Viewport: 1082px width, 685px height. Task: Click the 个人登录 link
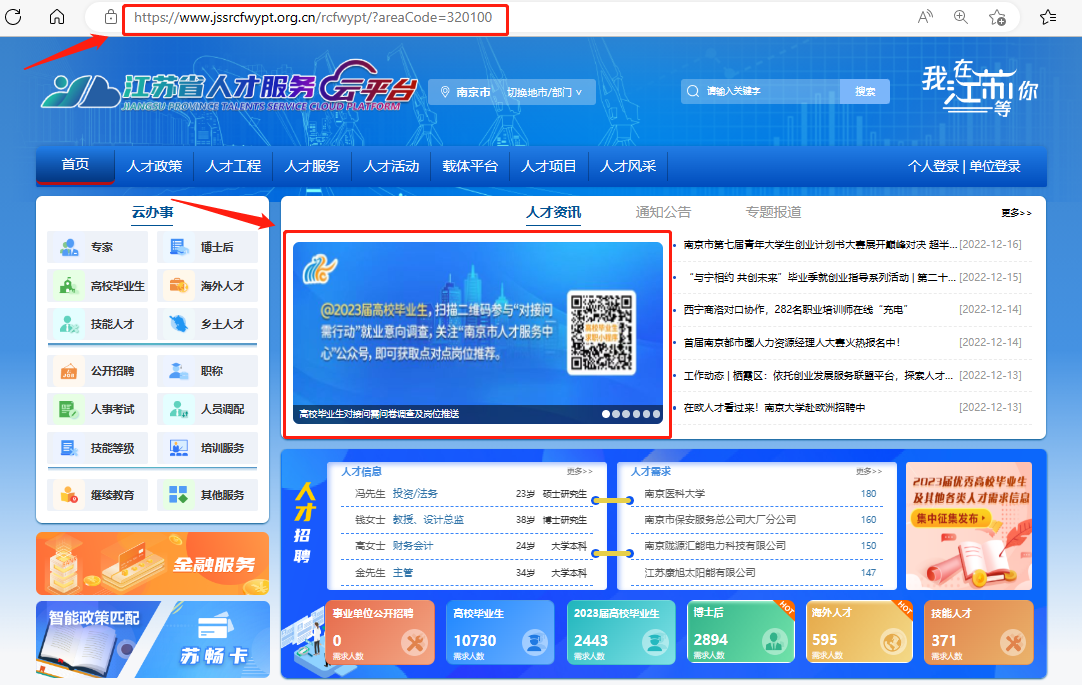point(933,166)
